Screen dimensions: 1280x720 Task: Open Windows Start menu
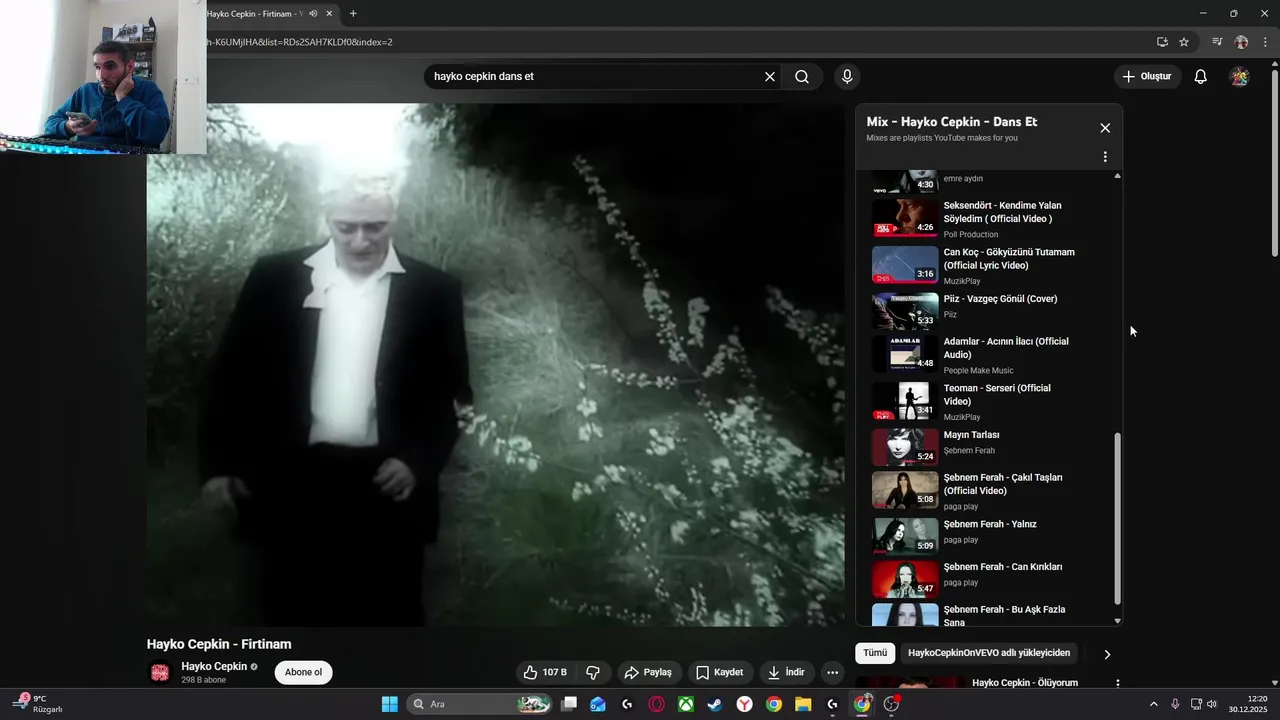[389, 704]
